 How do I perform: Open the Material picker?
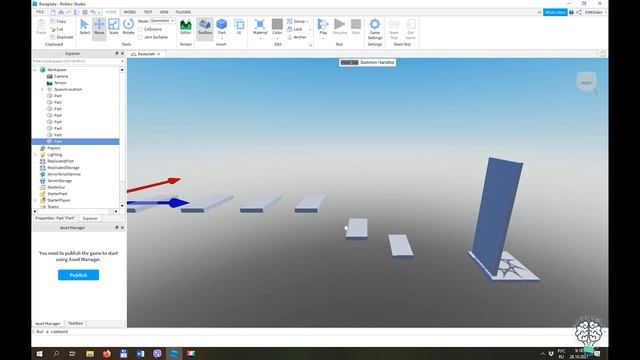coord(260,26)
